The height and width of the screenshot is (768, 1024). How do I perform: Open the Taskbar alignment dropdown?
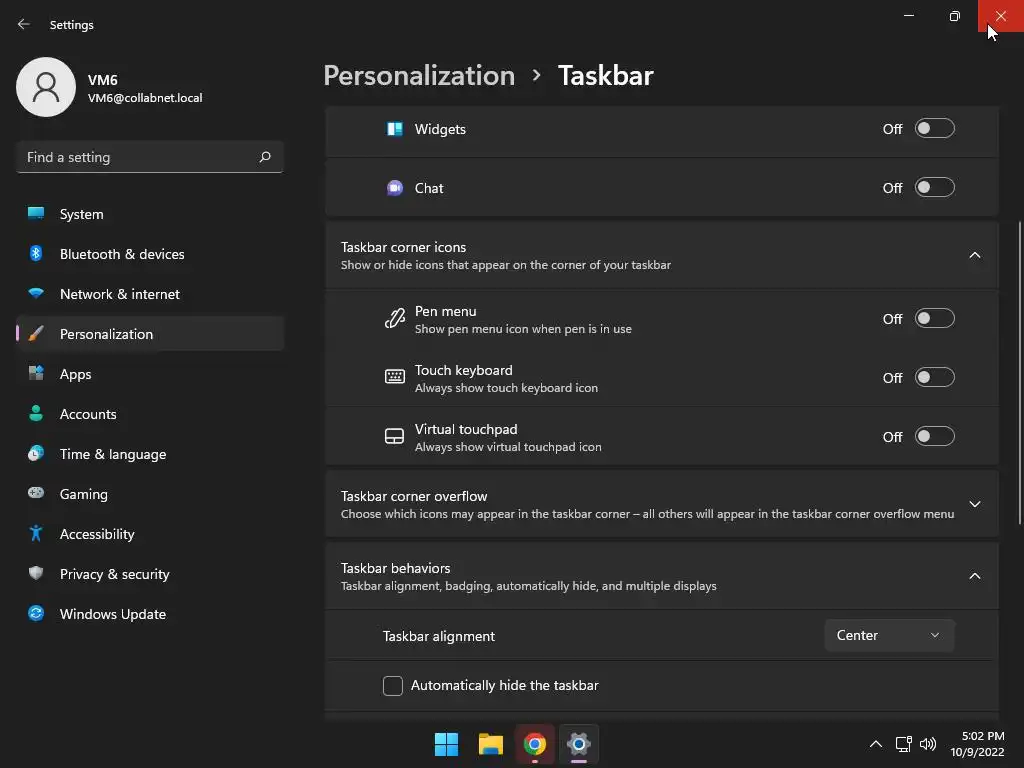tap(889, 636)
